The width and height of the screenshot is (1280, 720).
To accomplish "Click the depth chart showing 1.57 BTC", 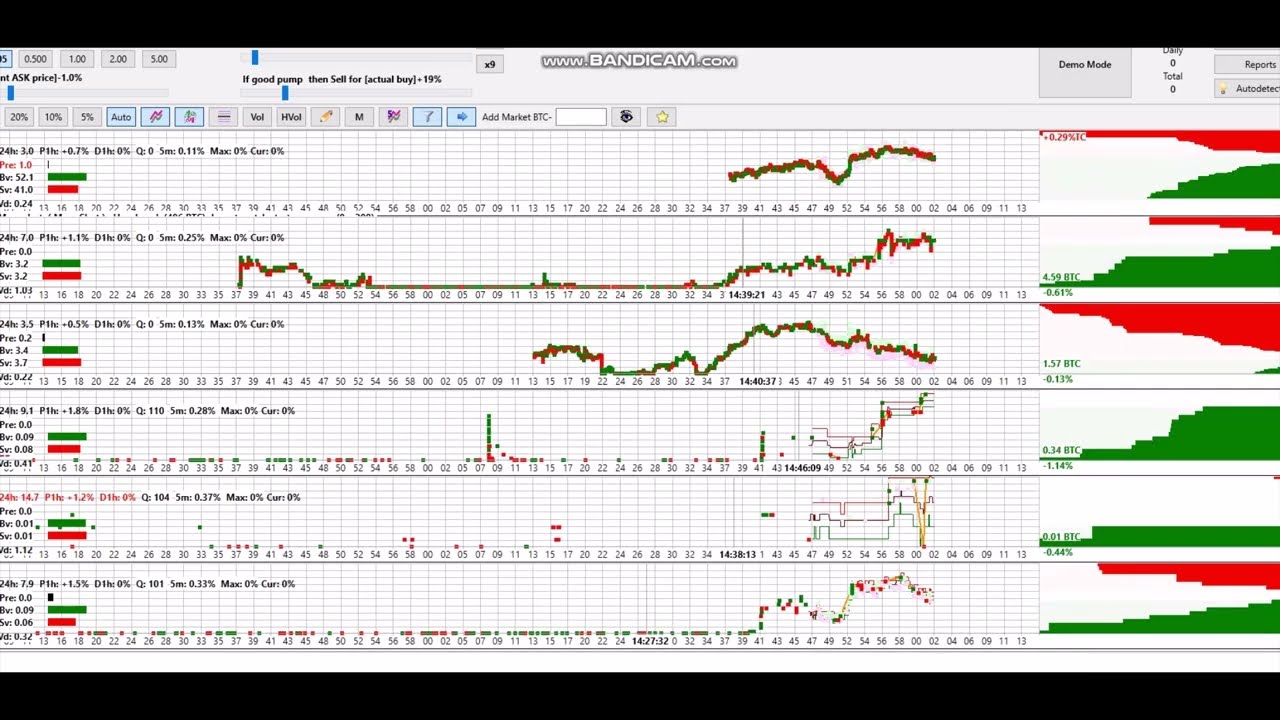I will (x=1160, y=338).
